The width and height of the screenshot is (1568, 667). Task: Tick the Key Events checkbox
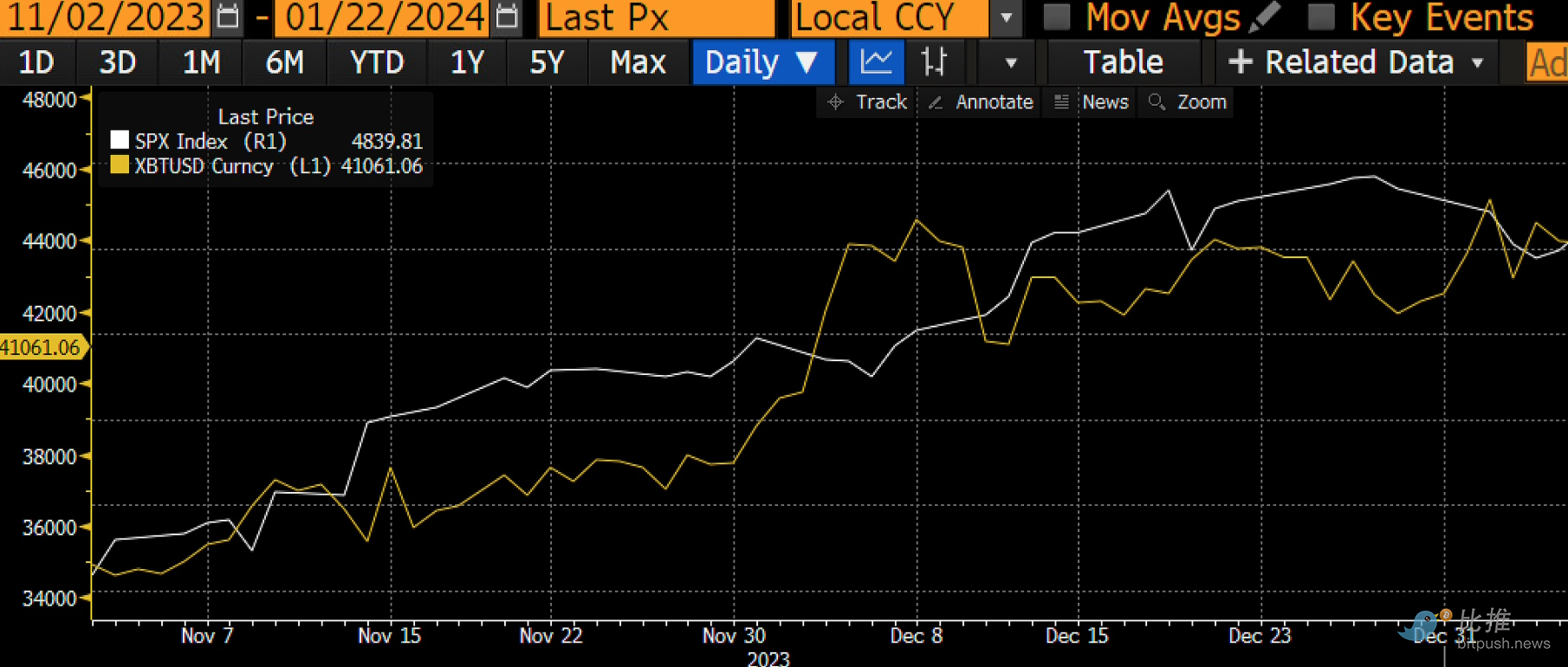pyautogui.click(x=1321, y=16)
